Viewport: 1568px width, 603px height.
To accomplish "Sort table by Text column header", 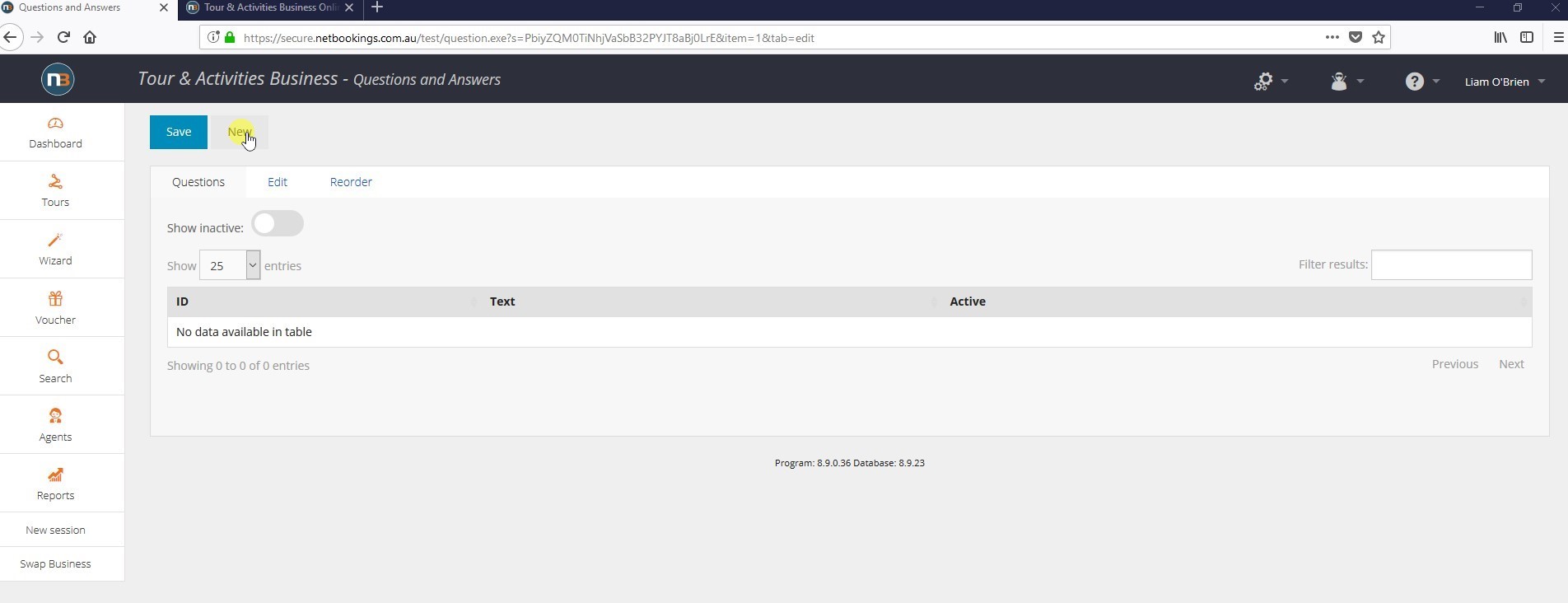I will point(712,301).
